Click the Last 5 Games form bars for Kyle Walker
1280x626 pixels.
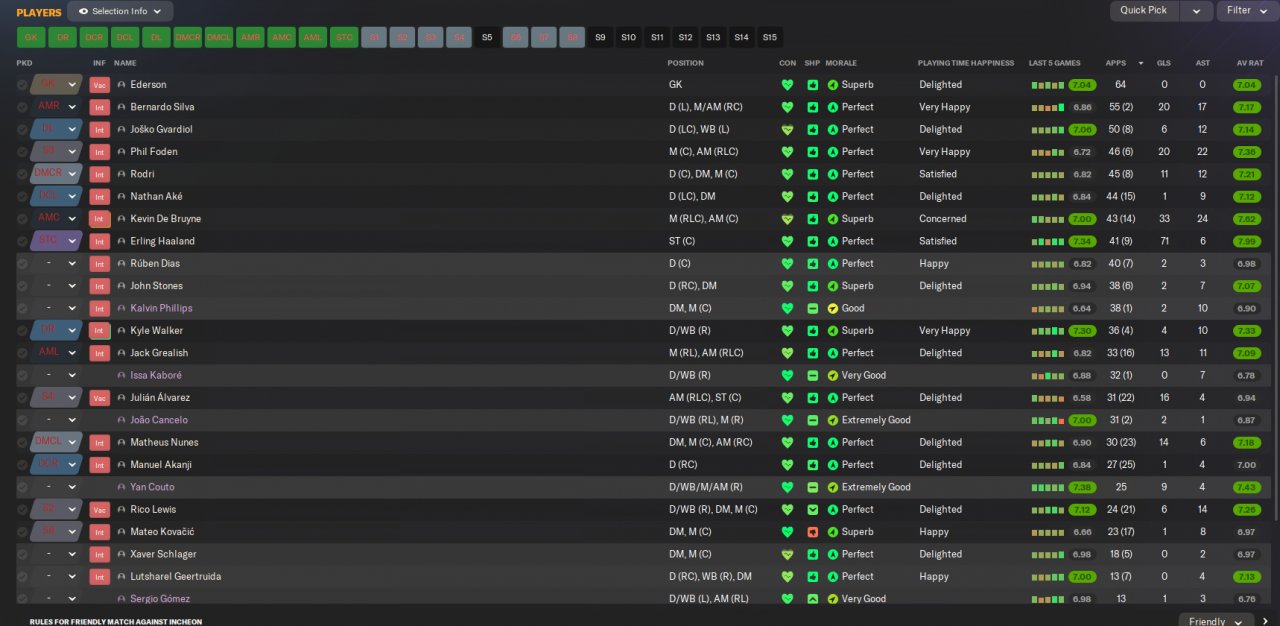(1048, 331)
